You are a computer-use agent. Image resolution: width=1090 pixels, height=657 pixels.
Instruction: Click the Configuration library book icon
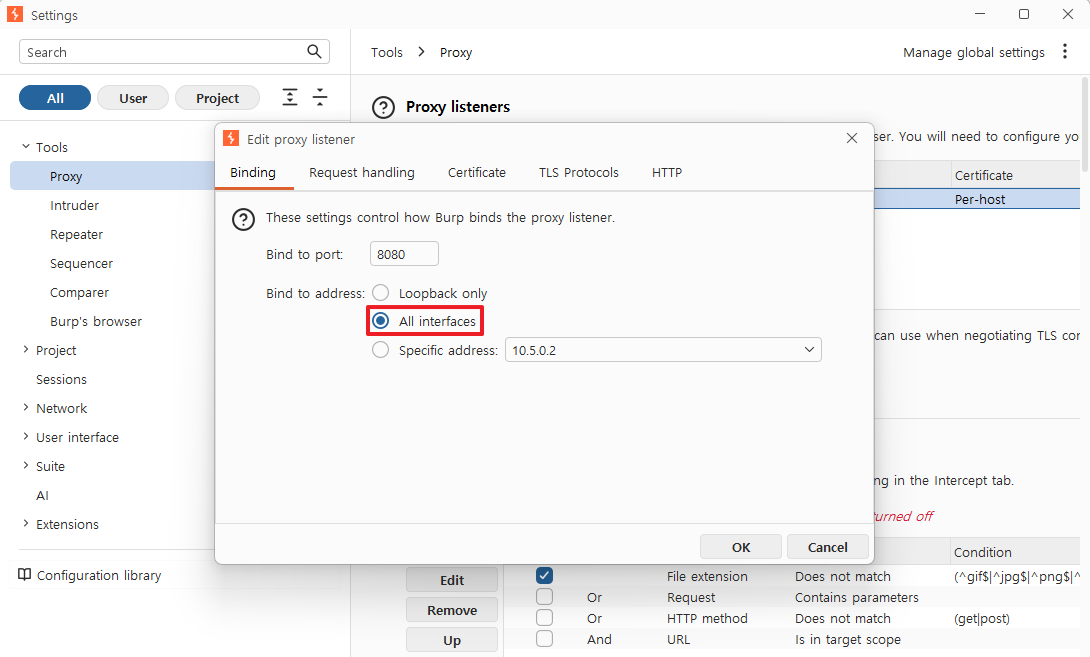tap(24, 575)
